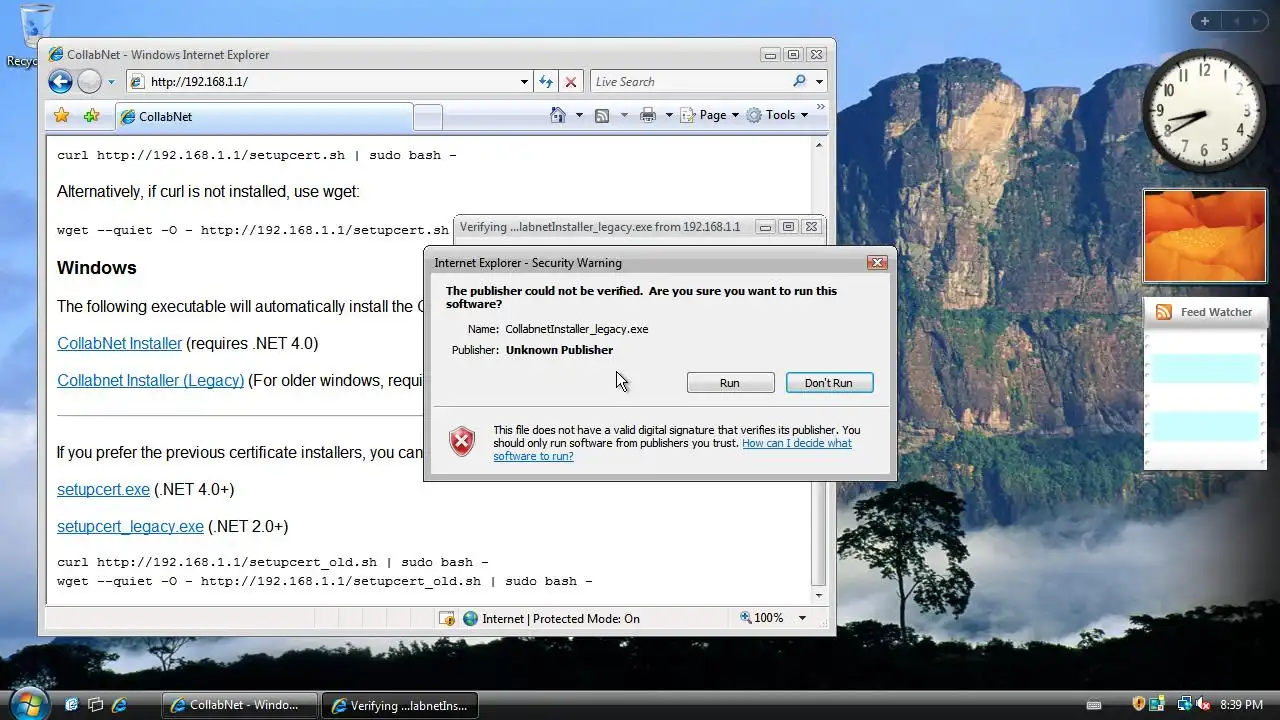
Task: Click the network connection tray icon
Action: tap(1185, 705)
